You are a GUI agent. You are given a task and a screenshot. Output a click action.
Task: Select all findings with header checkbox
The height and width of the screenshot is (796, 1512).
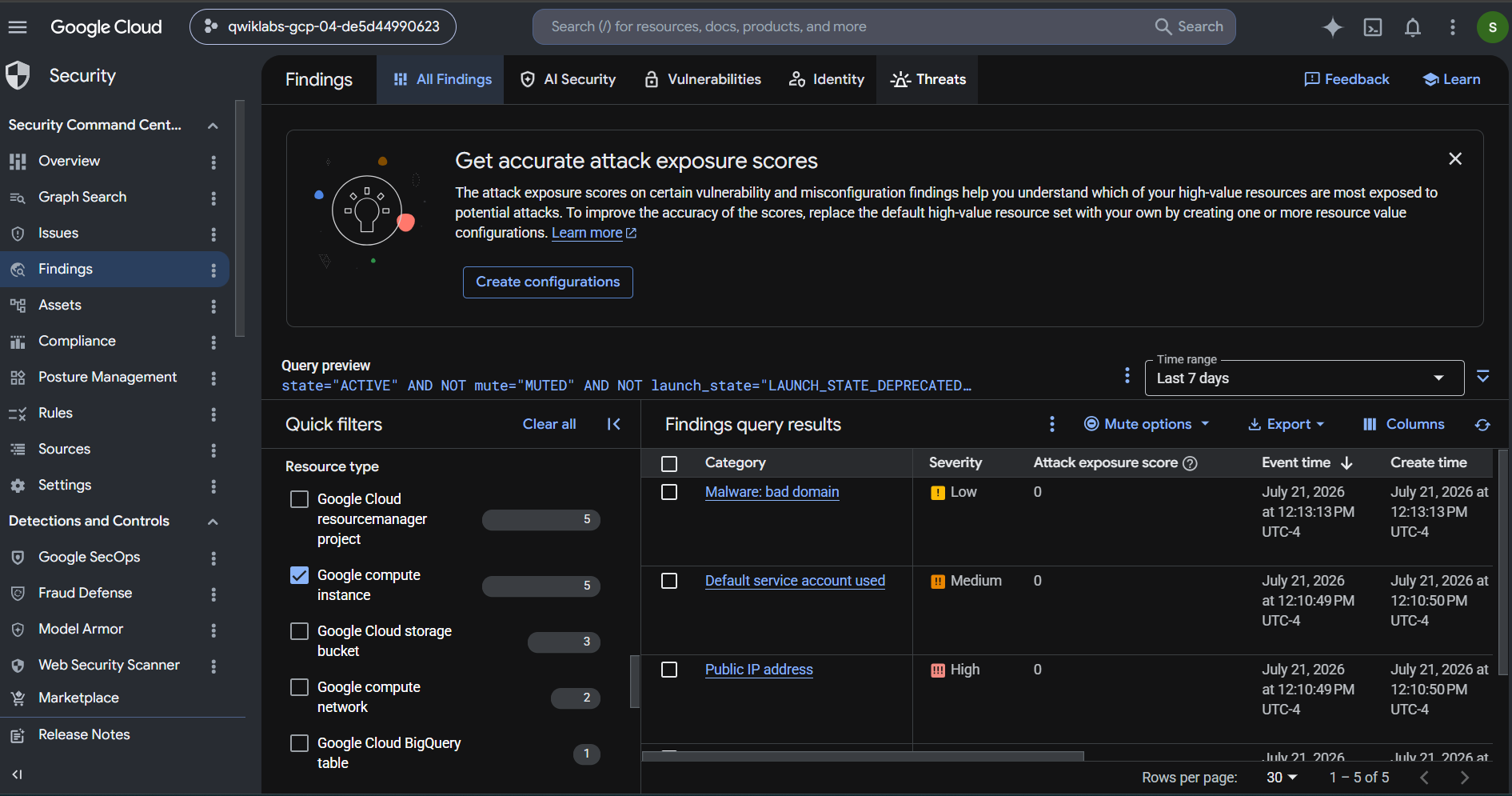[669, 464]
